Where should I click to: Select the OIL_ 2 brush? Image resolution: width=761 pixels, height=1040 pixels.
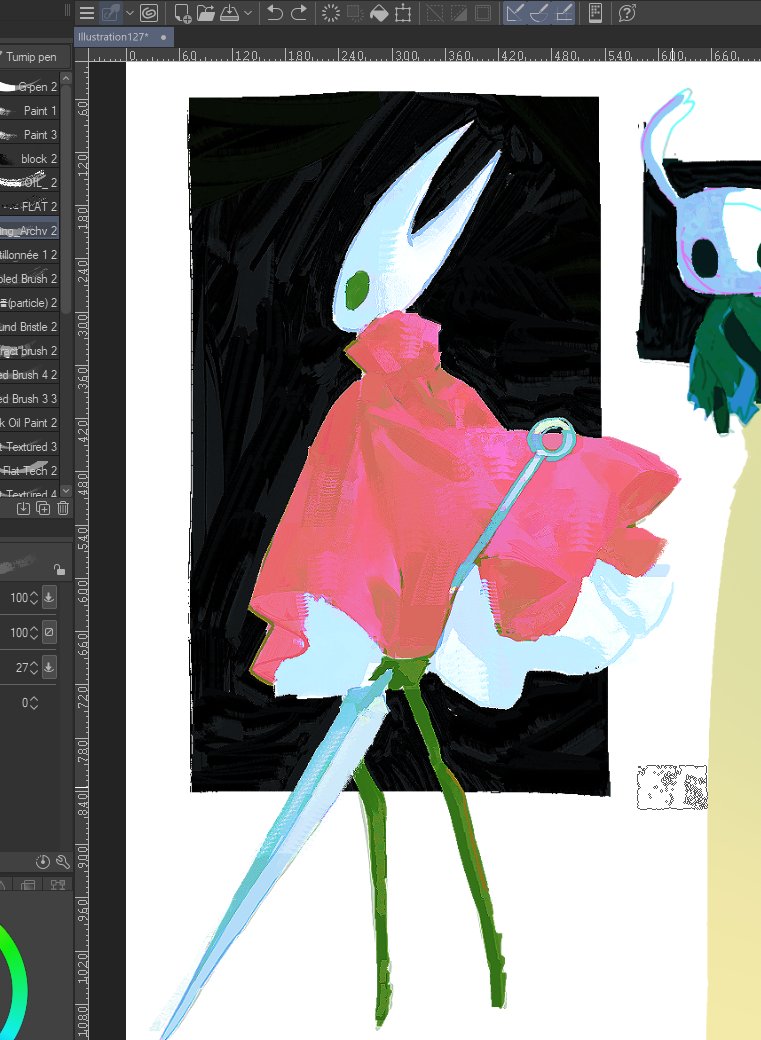click(x=29, y=182)
